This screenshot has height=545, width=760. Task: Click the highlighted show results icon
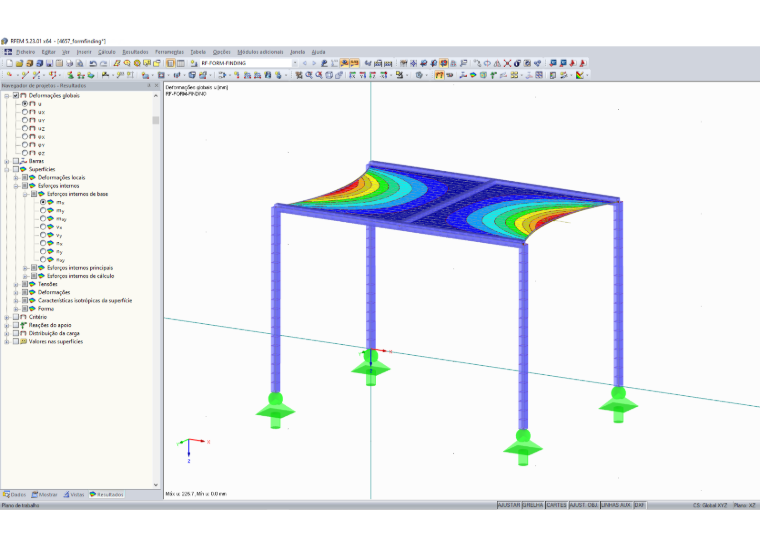point(345,63)
